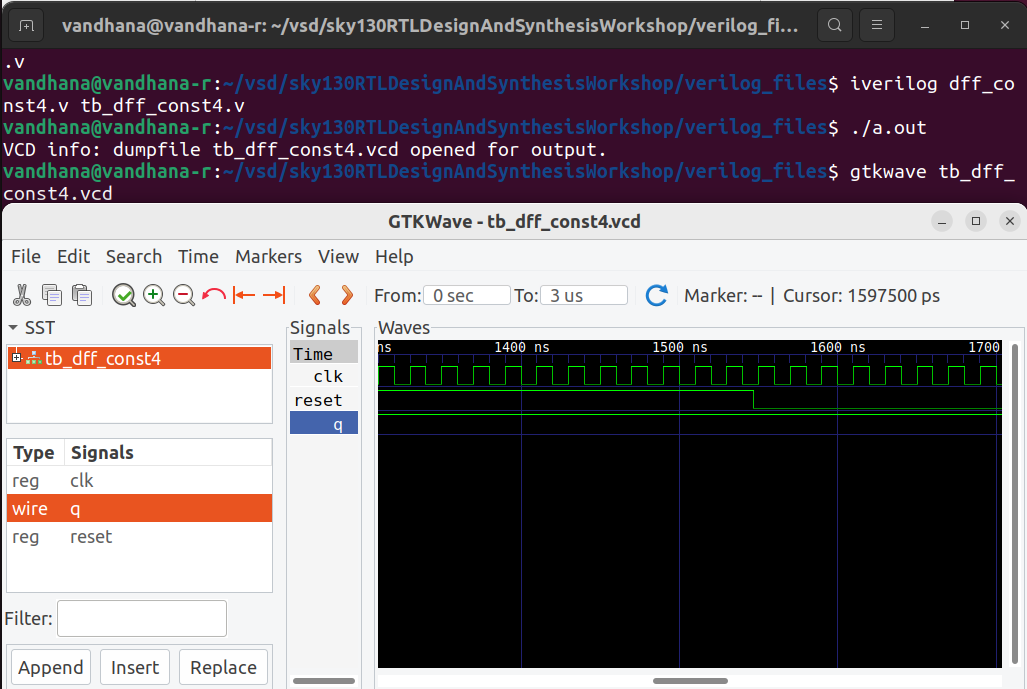Zoom out on the waveform

click(x=181, y=294)
